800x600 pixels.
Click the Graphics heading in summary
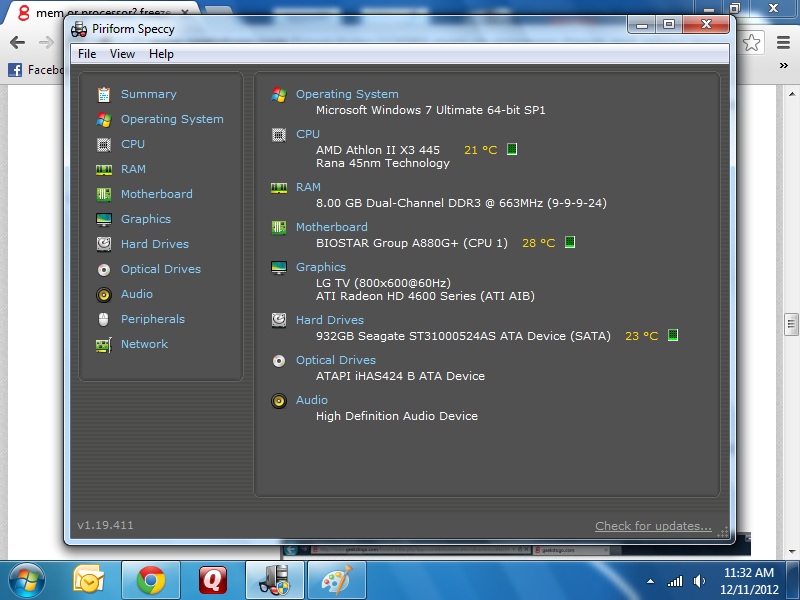tap(321, 267)
